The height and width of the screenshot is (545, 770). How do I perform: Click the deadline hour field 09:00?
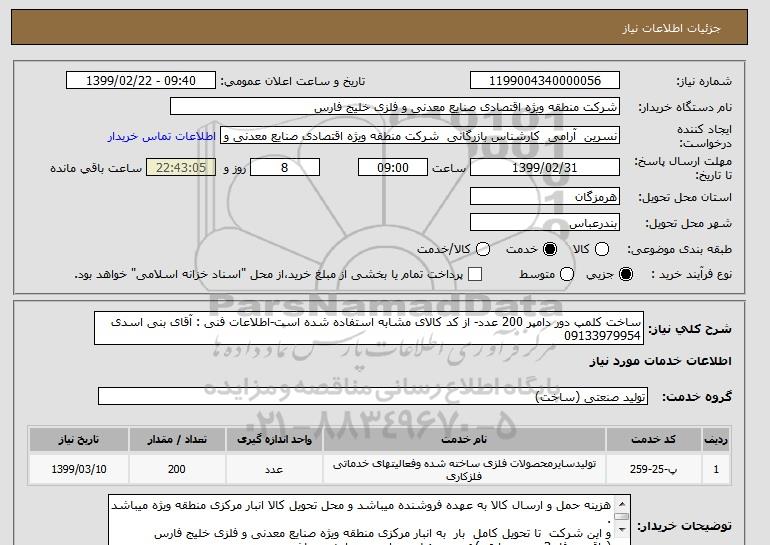click(393, 167)
